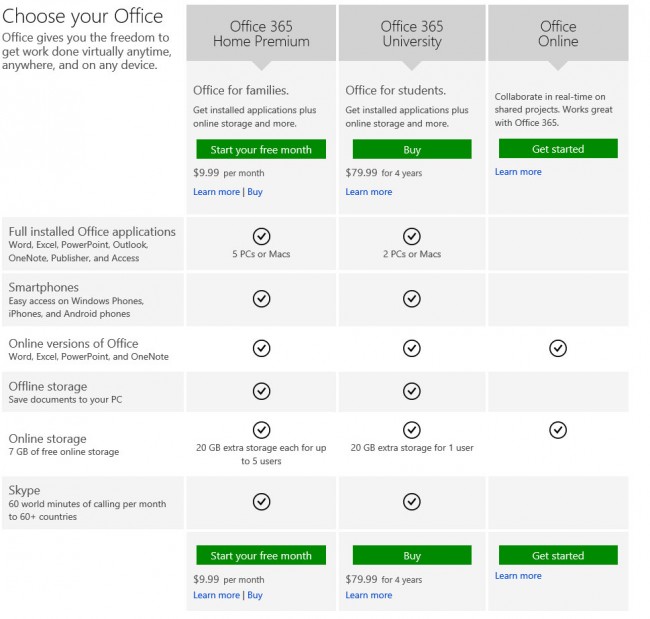Click Home Premium checkmark in Online storage row
The height and width of the screenshot is (619, 650).
pyautogui.click(x=262, y=430)
